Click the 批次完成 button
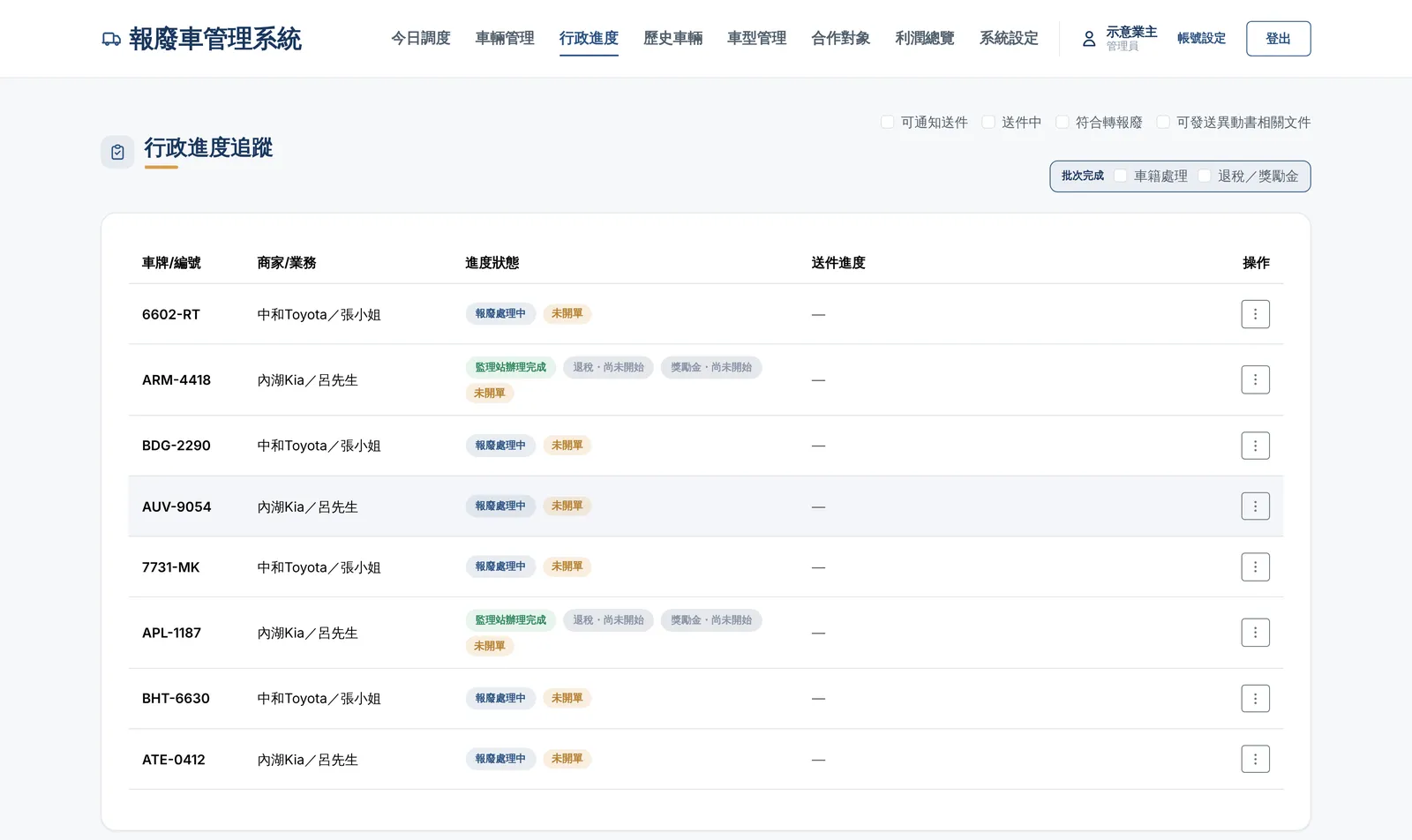 tap(1083, 176)
